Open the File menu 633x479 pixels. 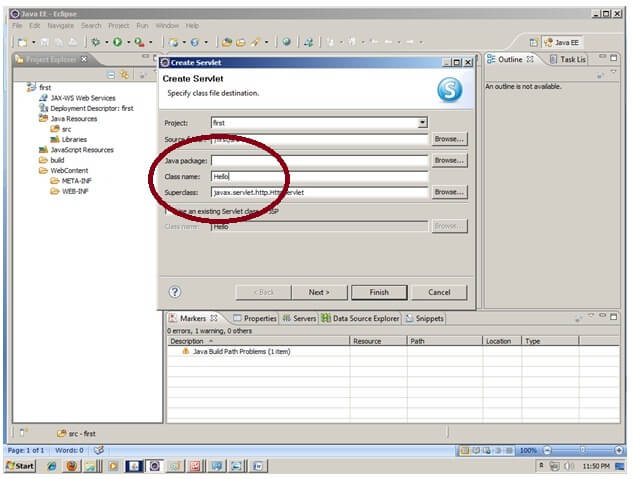17,25
